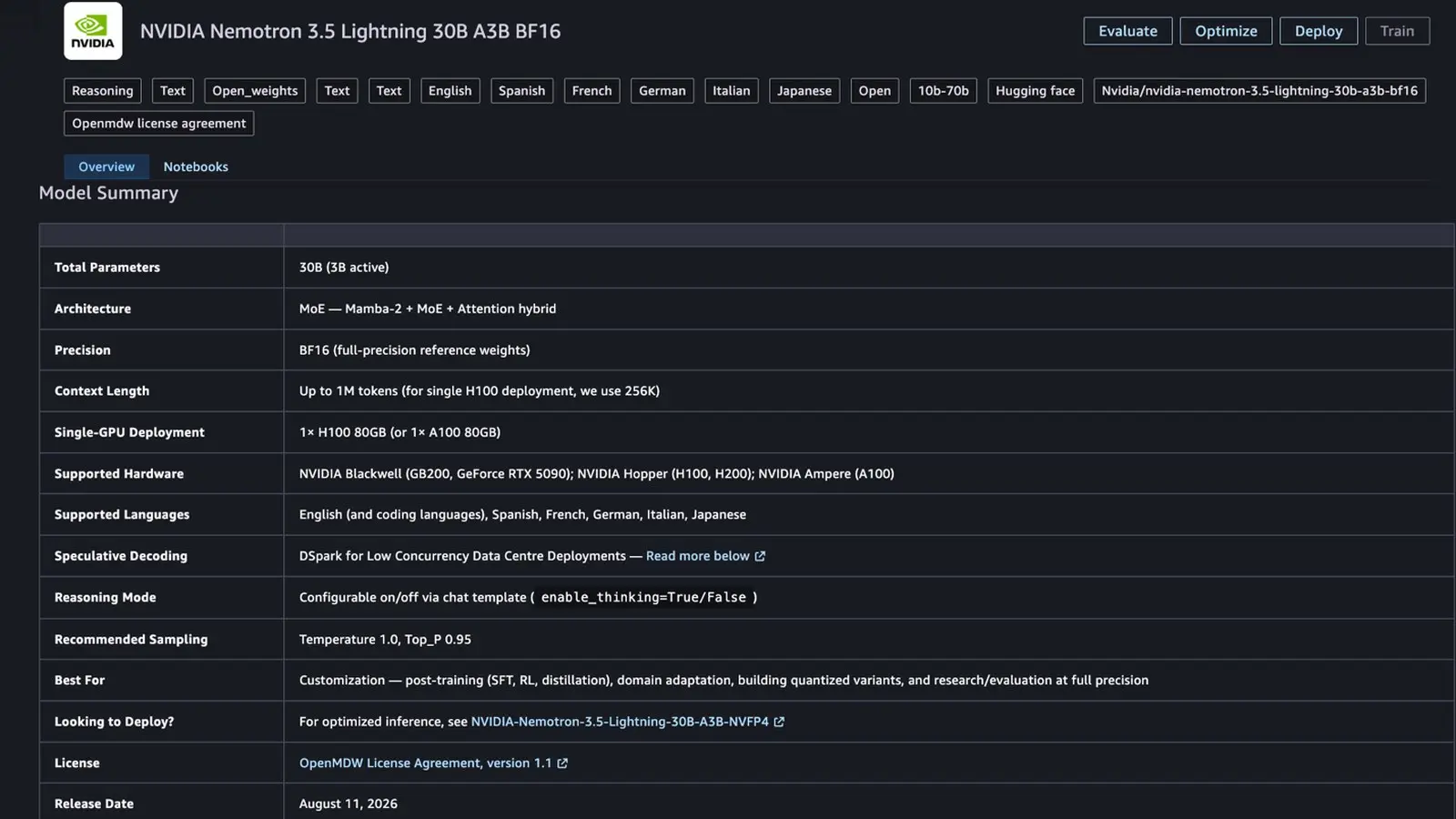Image resolution: width=1456 pixels, height=819 pixels.
Task: Click the German language tag
Action: pyautogui.click(x=662, y=91)
